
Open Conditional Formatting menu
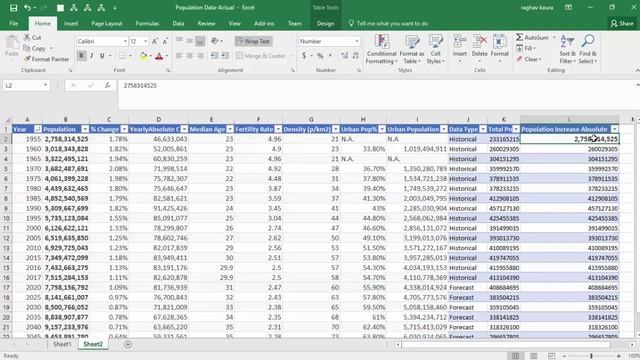point(381,49)
